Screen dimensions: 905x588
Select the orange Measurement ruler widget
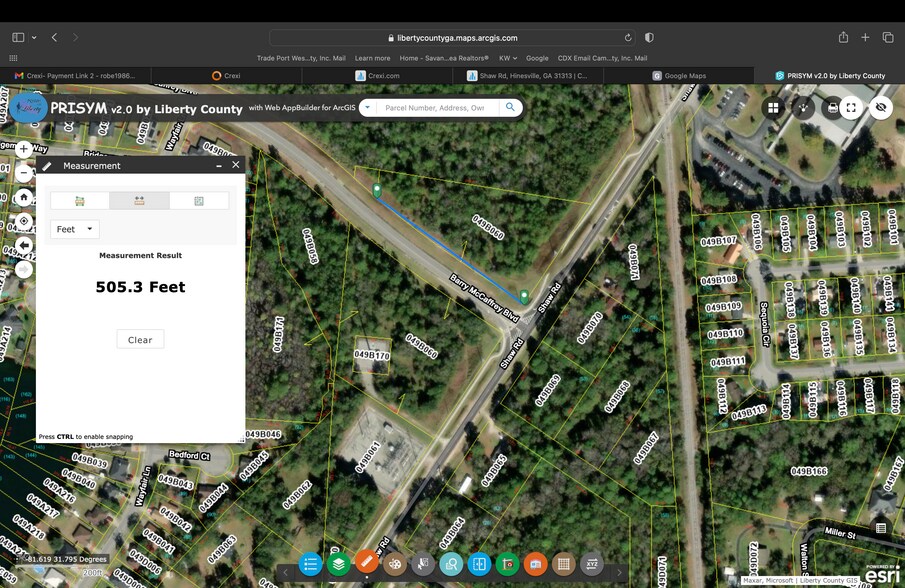pos(367,561)
